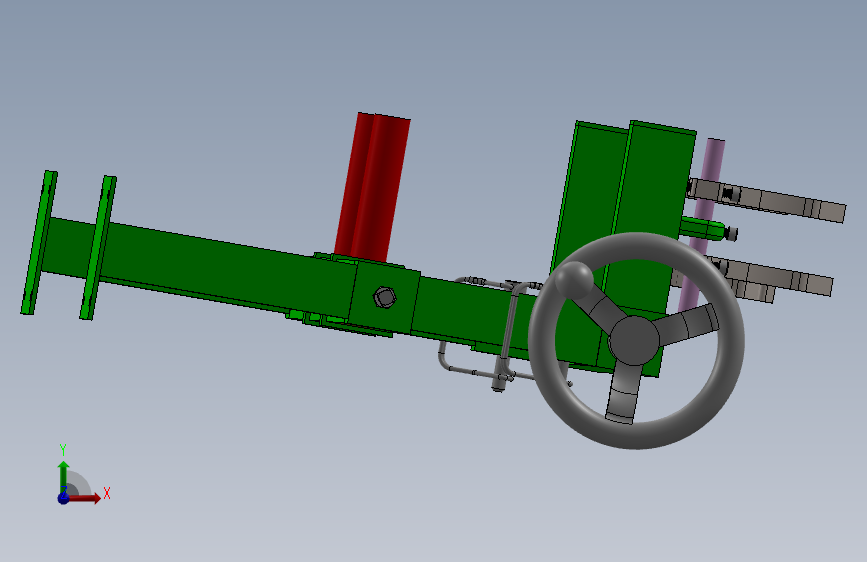Select the hex bolt on the green beam
Viewport: 867px width, 562px height.
(x=384, y=297)
